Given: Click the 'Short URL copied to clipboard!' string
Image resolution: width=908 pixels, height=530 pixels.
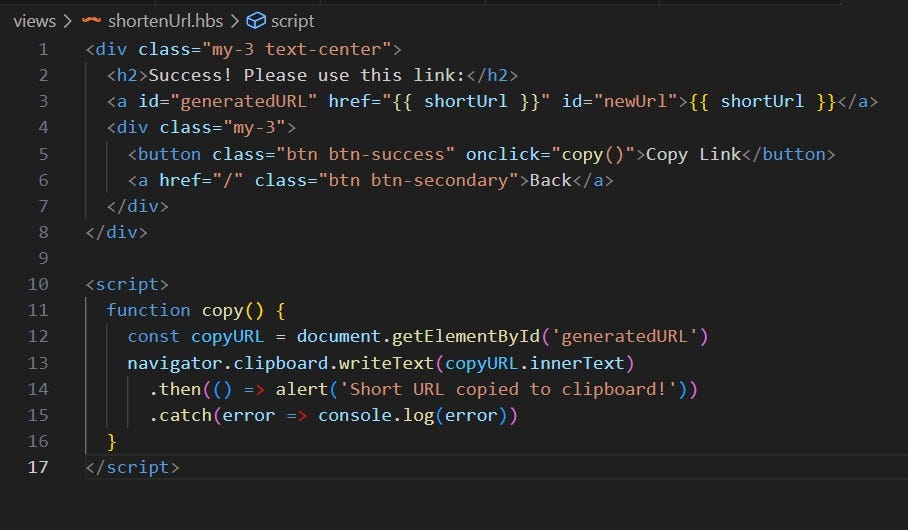Looking at the screenshot, I should click(508, 389).
